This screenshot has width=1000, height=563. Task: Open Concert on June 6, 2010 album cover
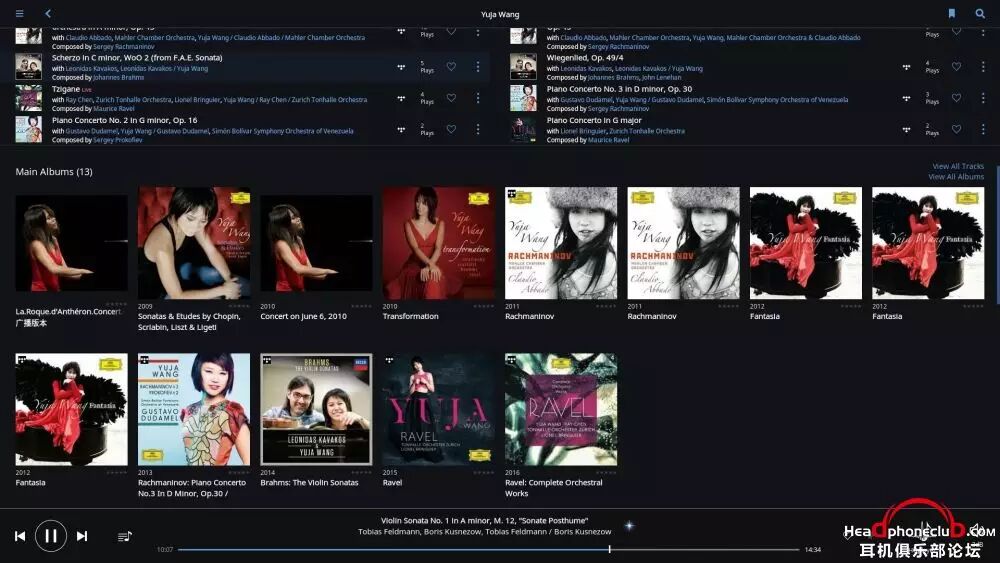[x=316, y=243]
